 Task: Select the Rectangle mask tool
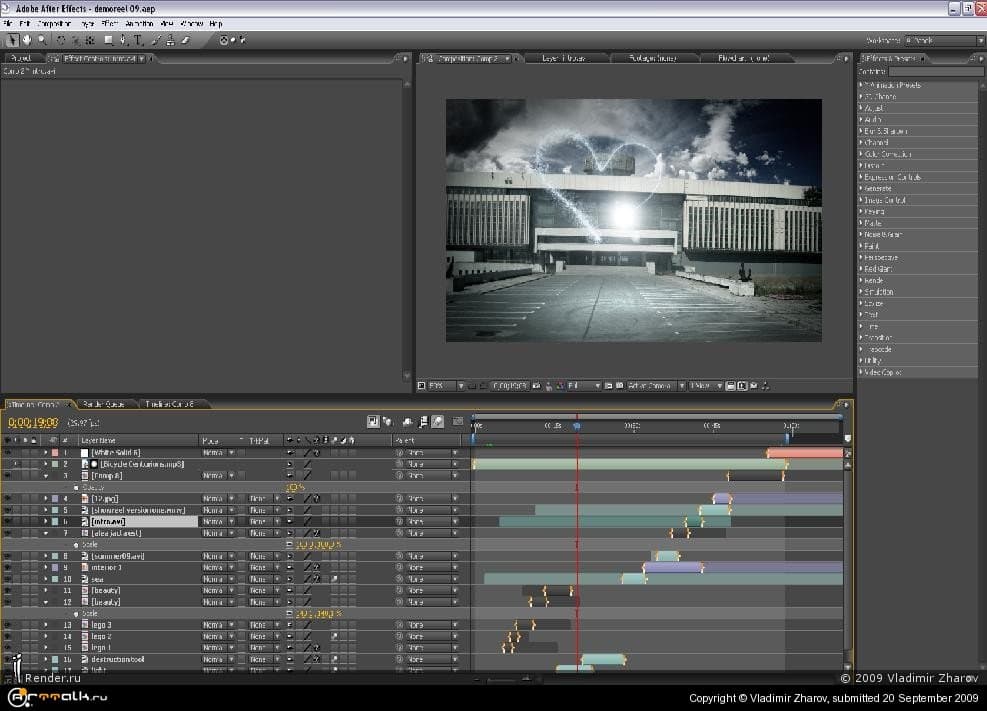coord(108,40)
